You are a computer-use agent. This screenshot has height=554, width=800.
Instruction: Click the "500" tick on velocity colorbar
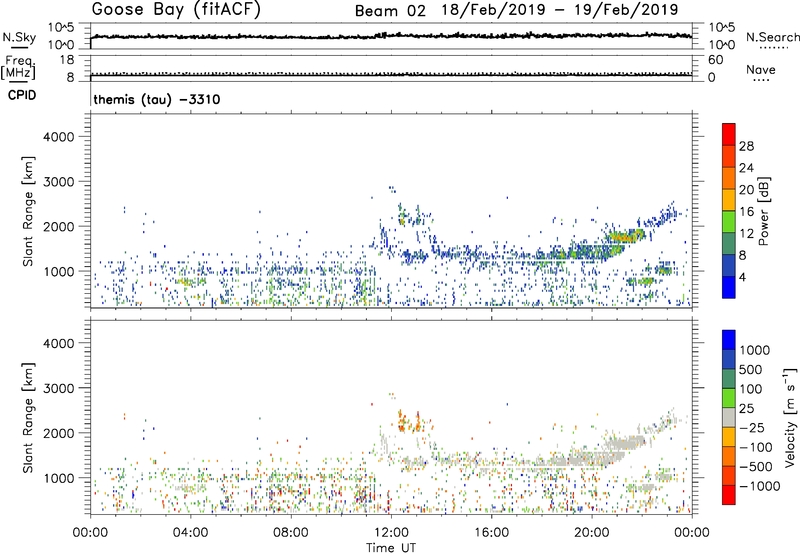tap(751, 370)
